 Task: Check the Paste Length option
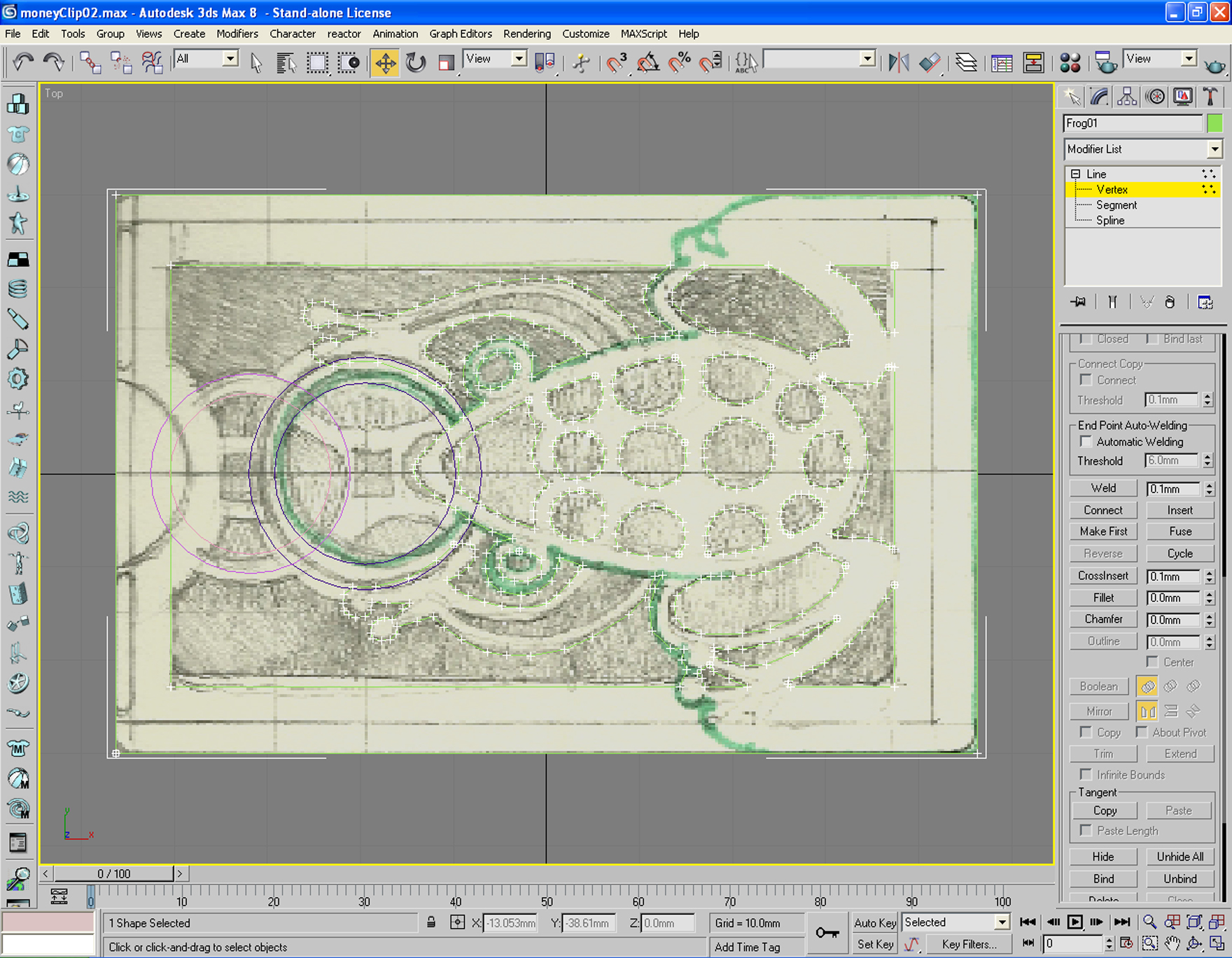pyautogui.click(x=1086, y=831)
